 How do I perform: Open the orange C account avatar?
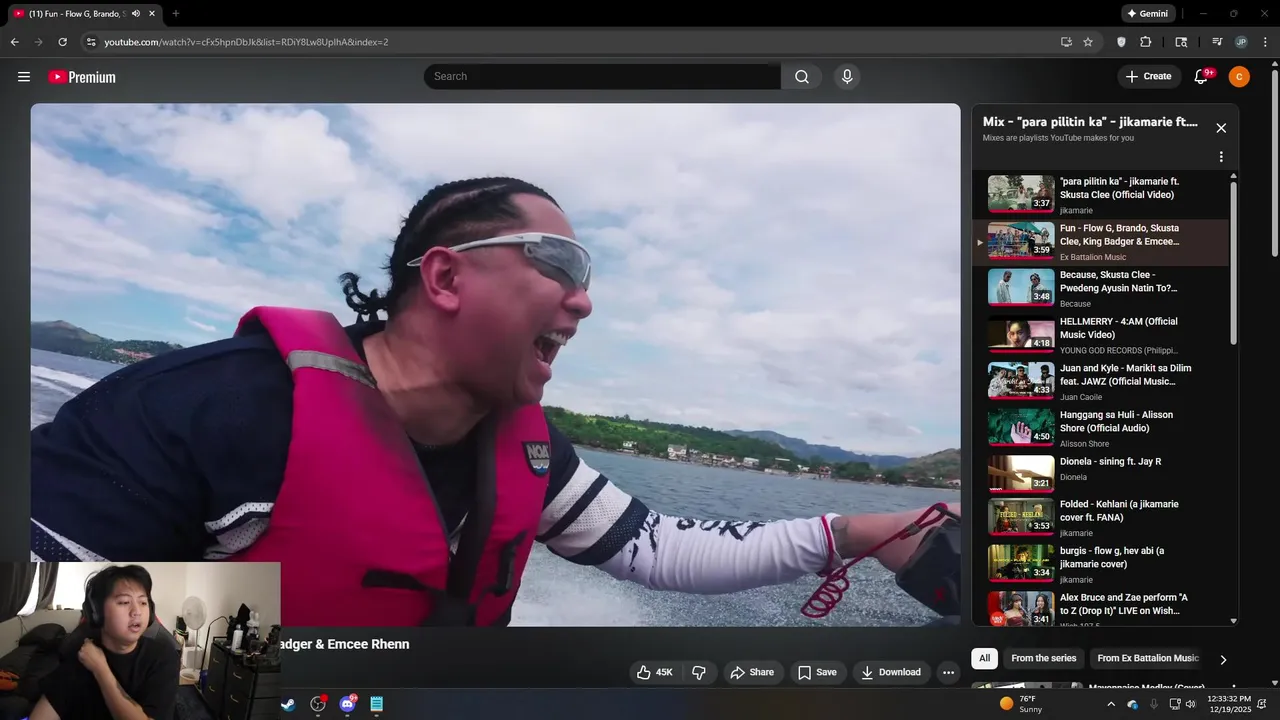point(1239,77)
